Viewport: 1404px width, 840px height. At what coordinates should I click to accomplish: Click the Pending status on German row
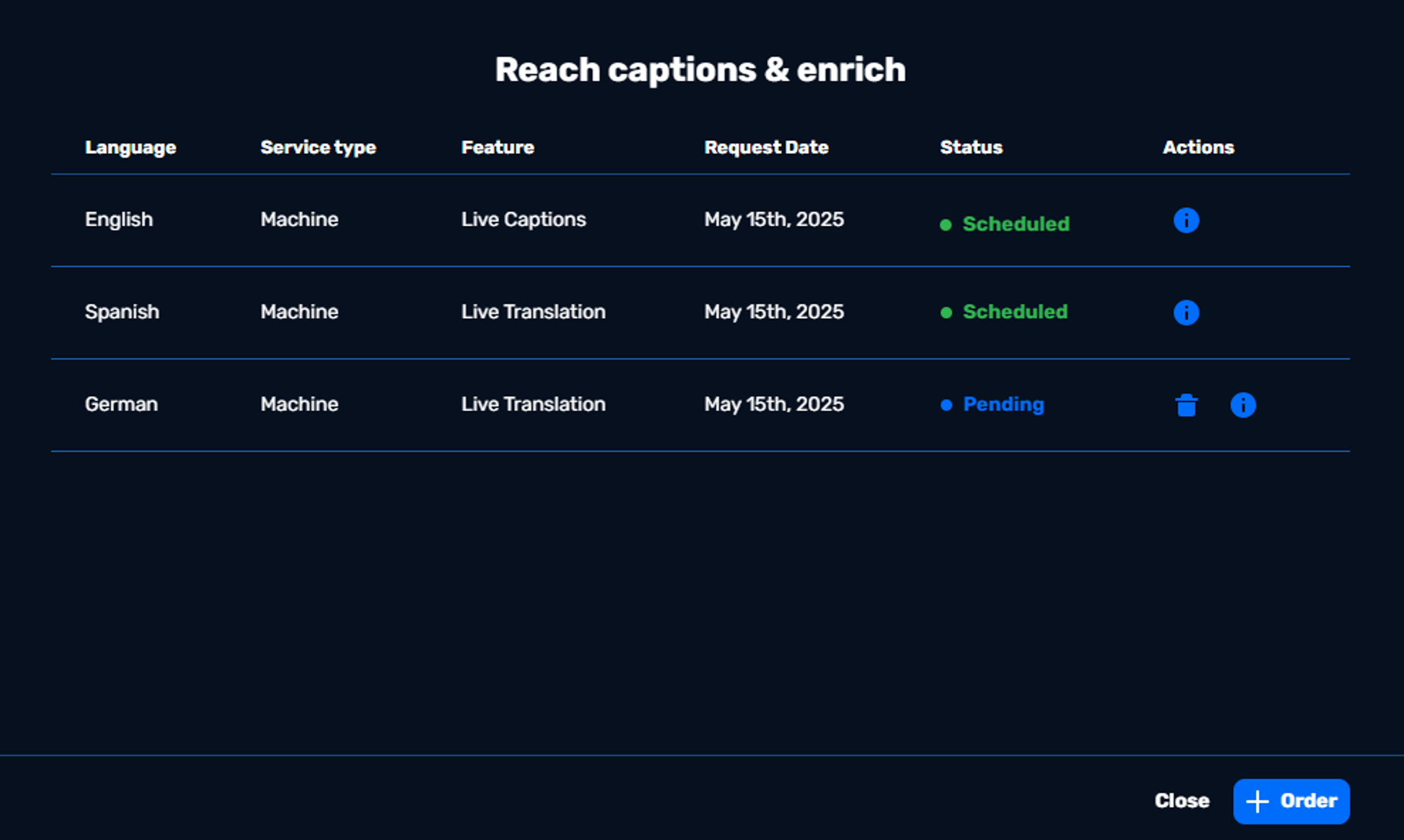pyautogui.click(x=1003, y=405)
